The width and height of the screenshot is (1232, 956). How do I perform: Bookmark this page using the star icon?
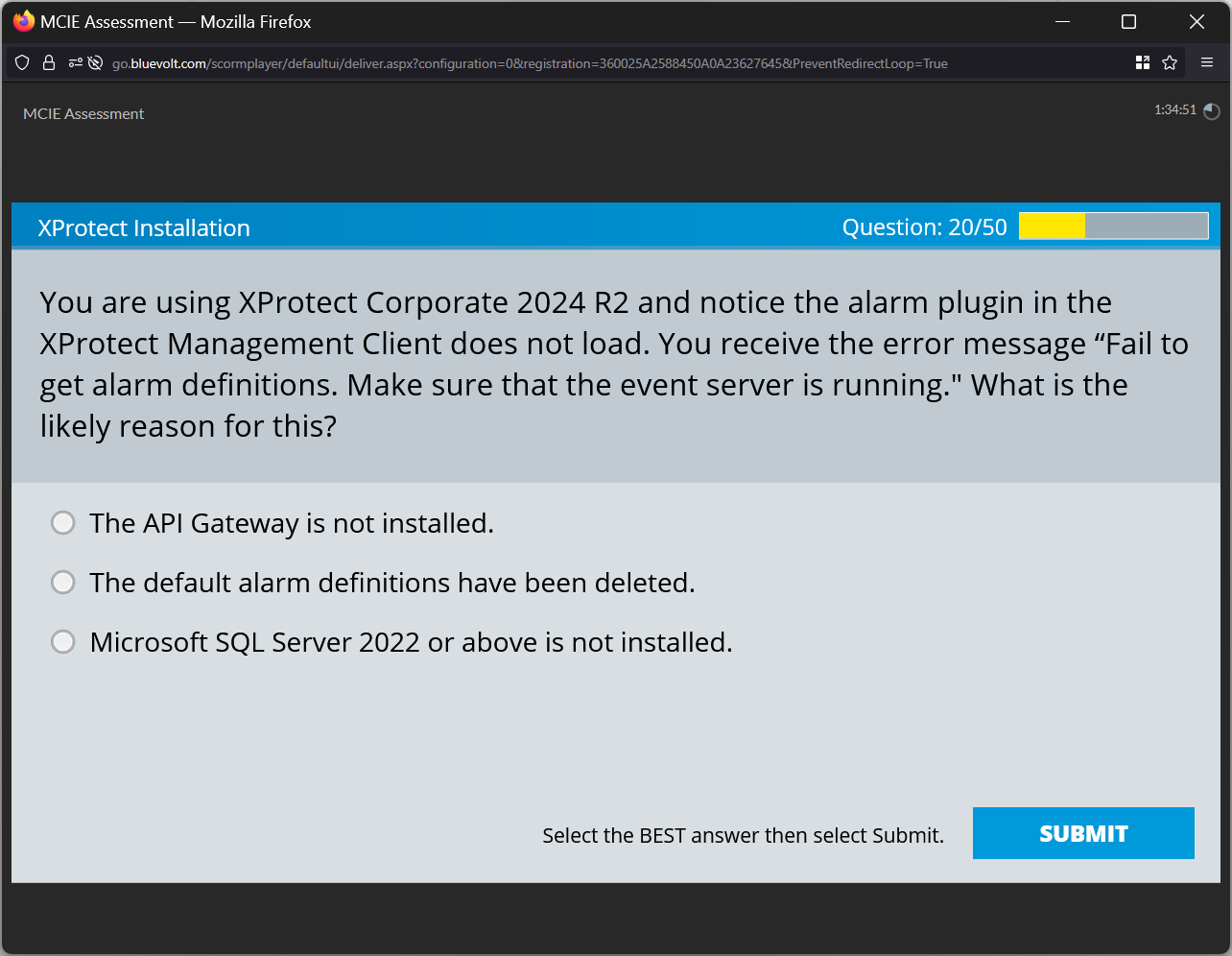pos(1170,62)
